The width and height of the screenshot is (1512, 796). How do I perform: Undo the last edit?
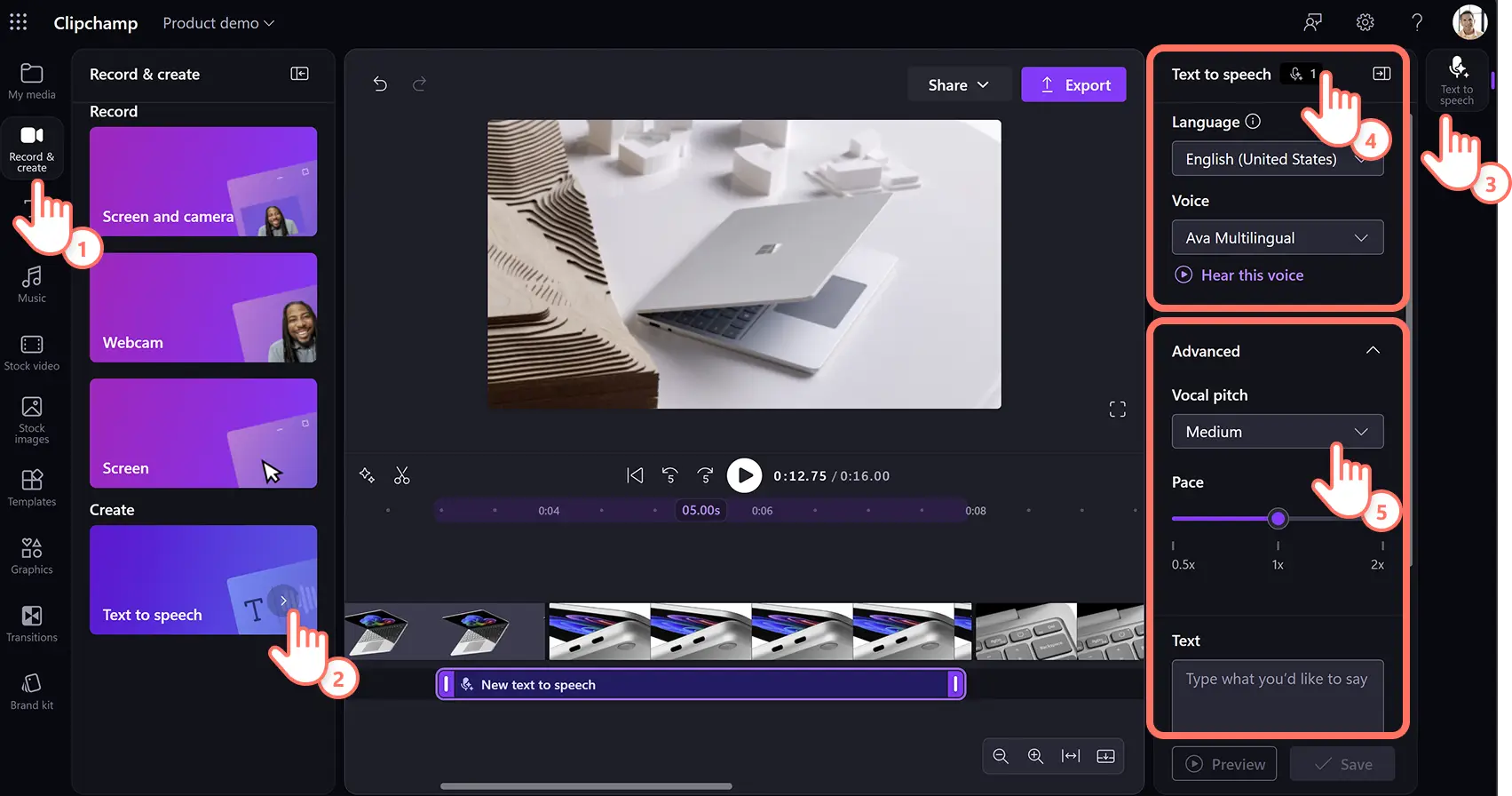[380, 84]
